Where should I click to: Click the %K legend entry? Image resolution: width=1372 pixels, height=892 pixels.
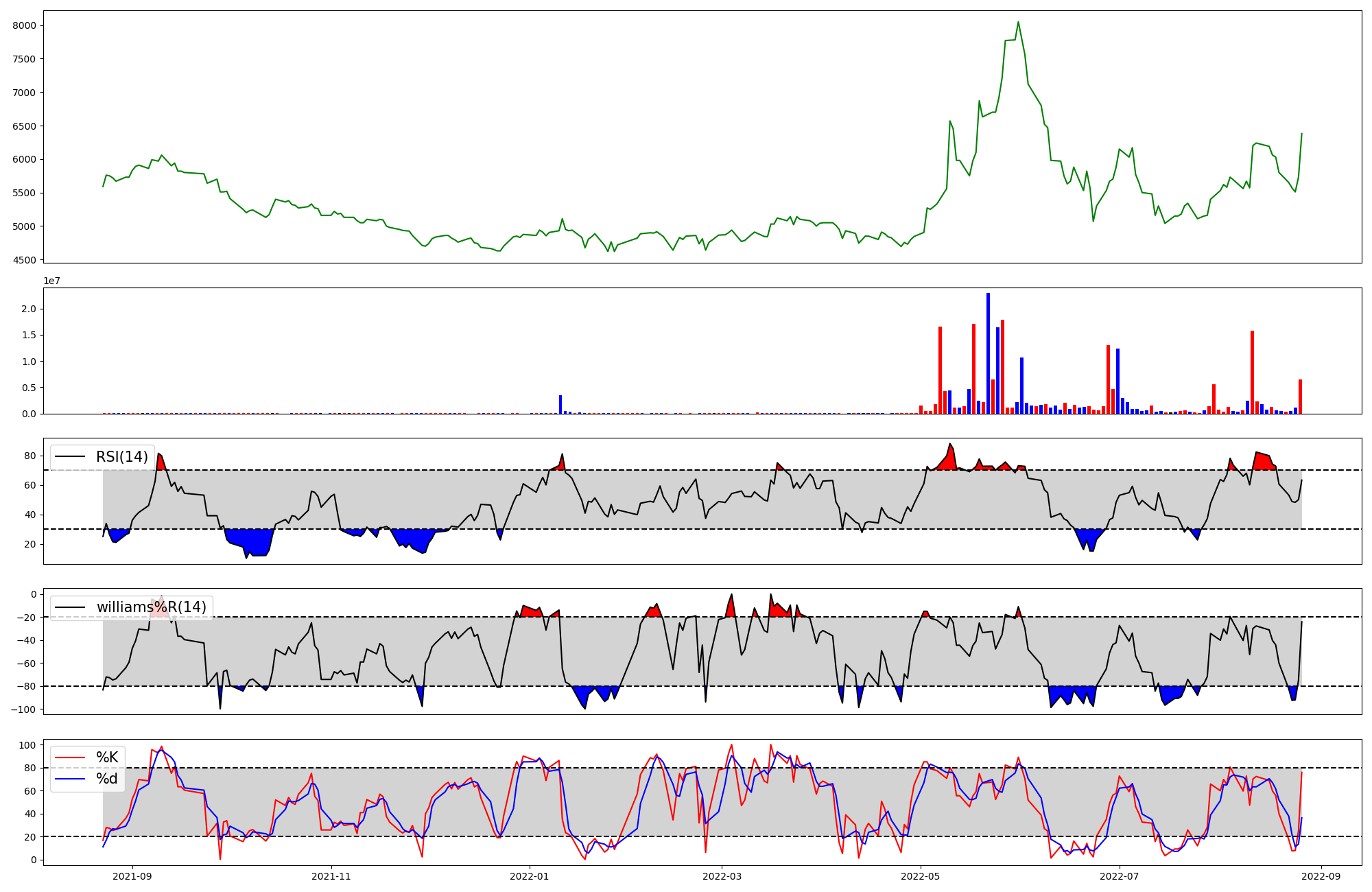click(x=107, y=758)
